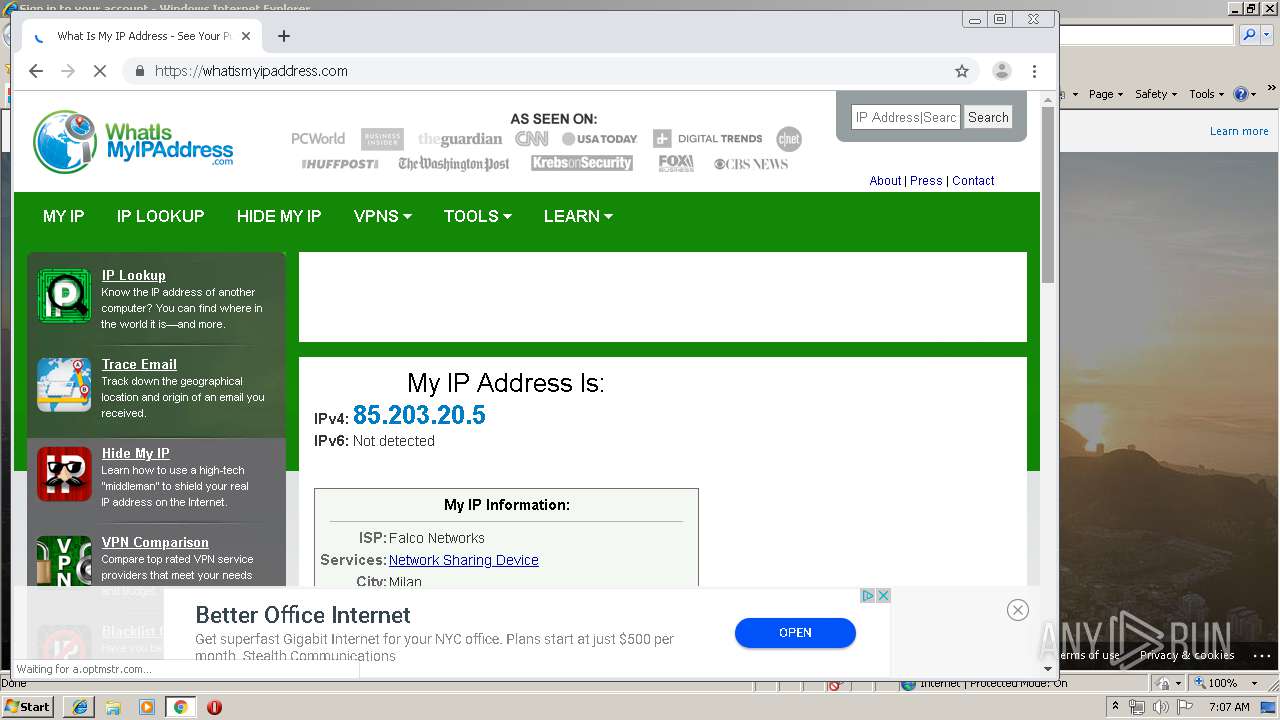This screenshot has height=720, width=1280.
Task: Click the tray network icon
Action: [x=1137, y=707]
